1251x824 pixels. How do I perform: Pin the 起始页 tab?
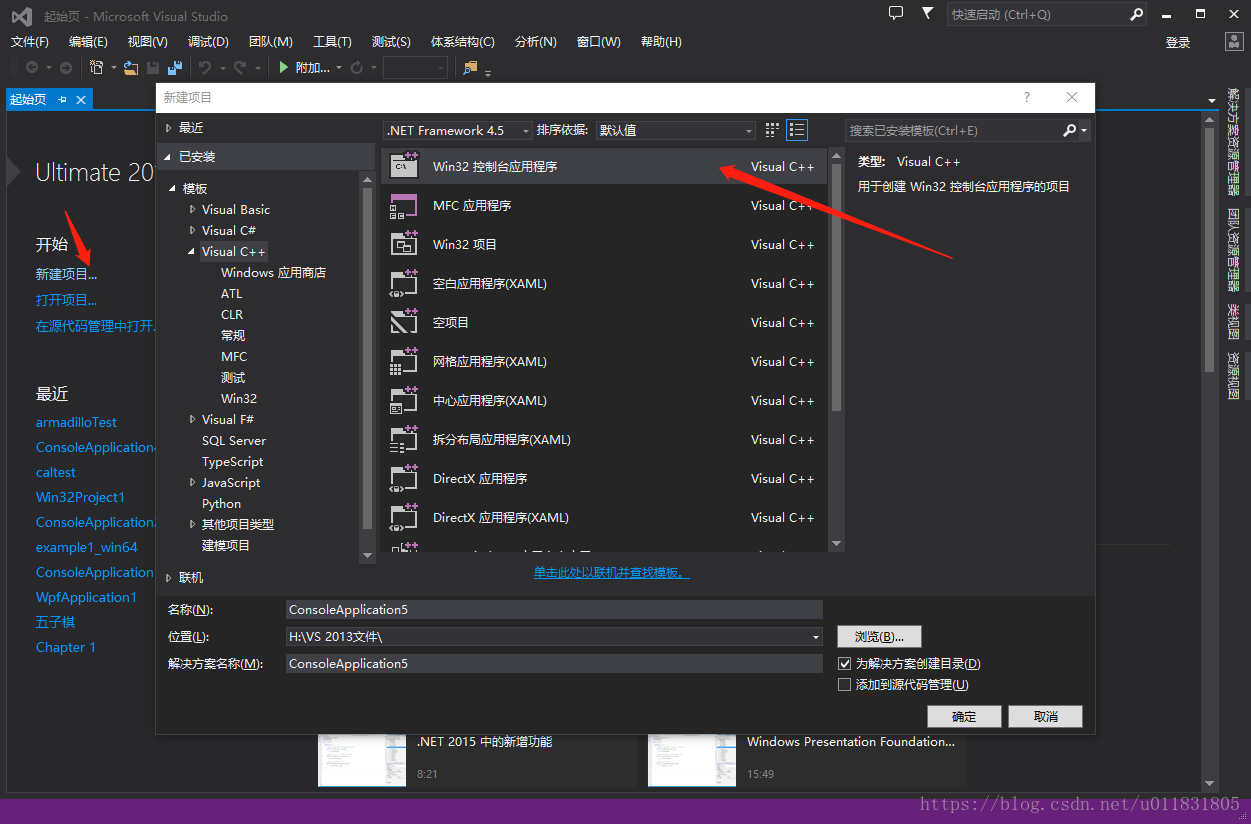pyautogui.click(x=62, y=99)
